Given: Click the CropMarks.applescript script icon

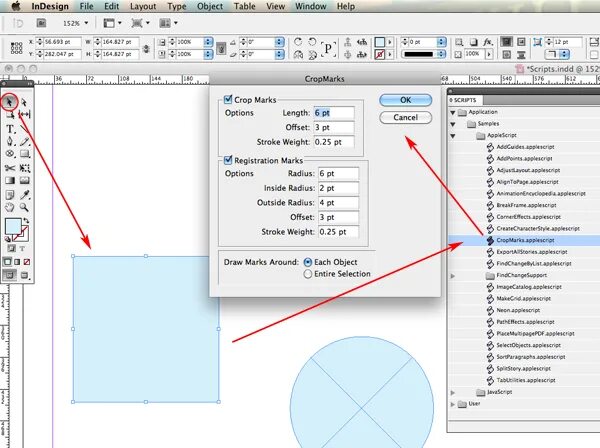Looking at the screenshot, I should pos(490,240).
